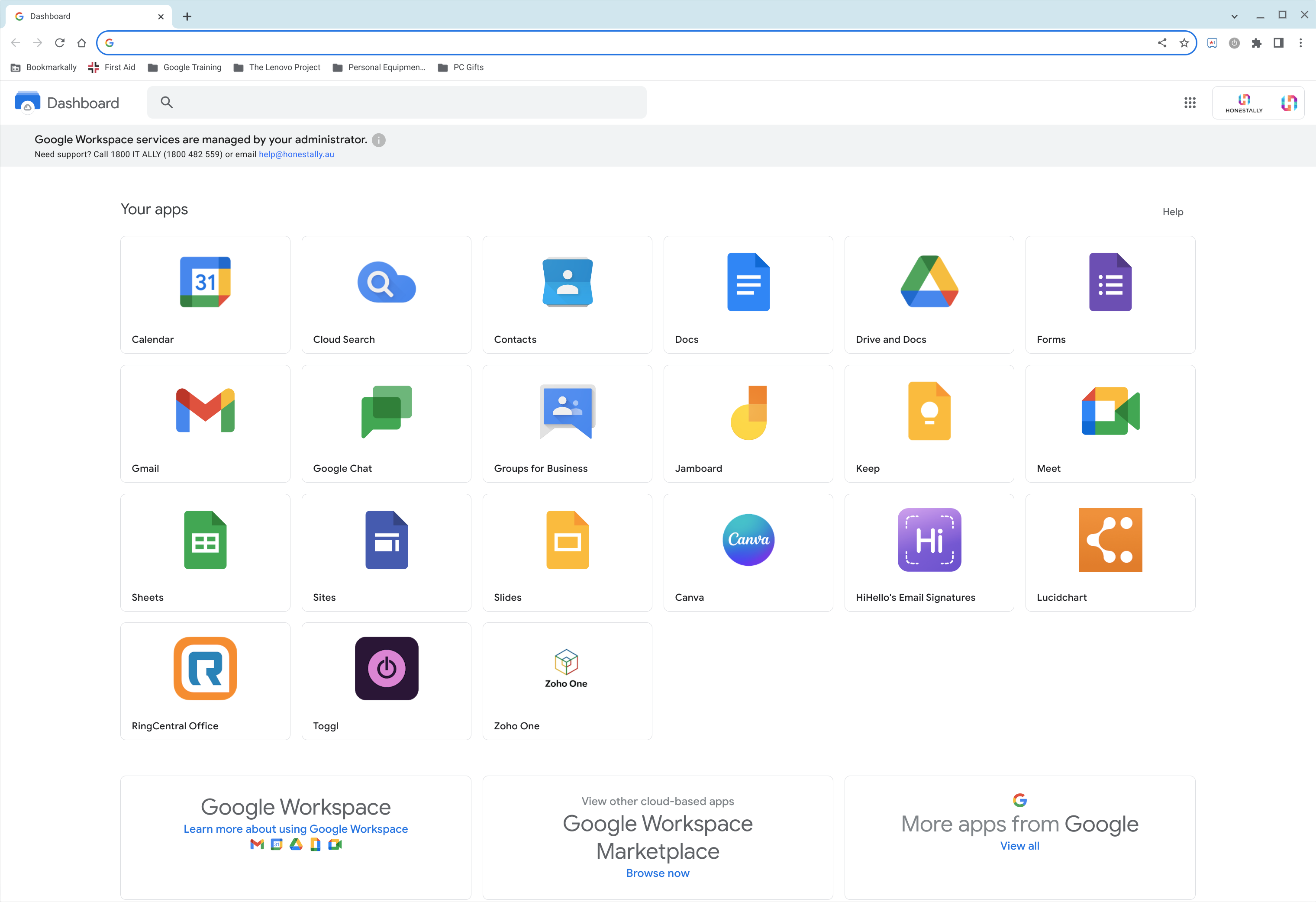
Task: Open the Canva app tile
Action: [x=748, y=552]
